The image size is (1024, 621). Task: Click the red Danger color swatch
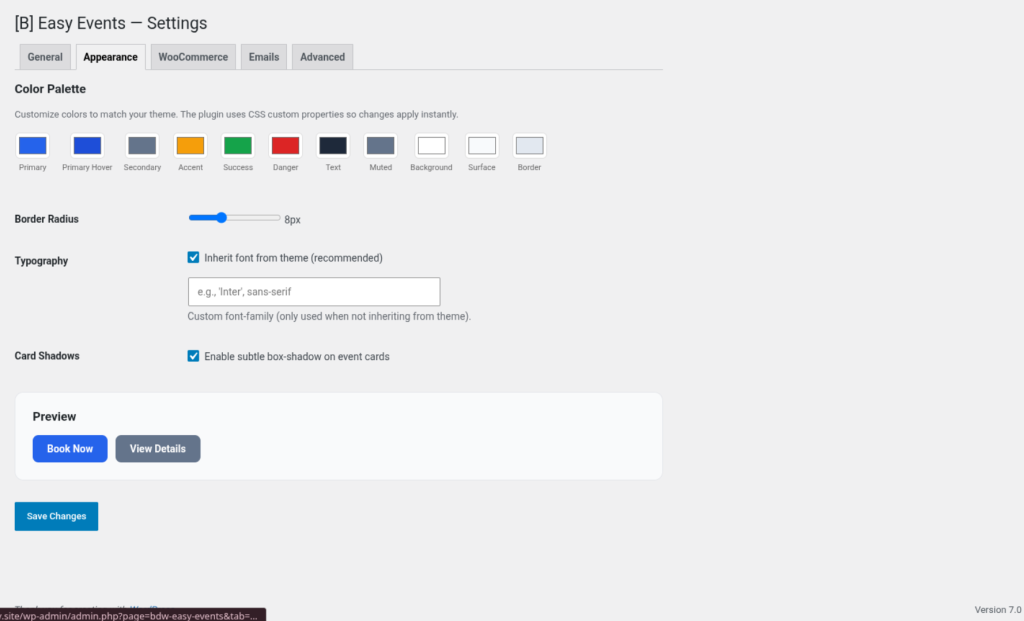(x=285, y=146)
